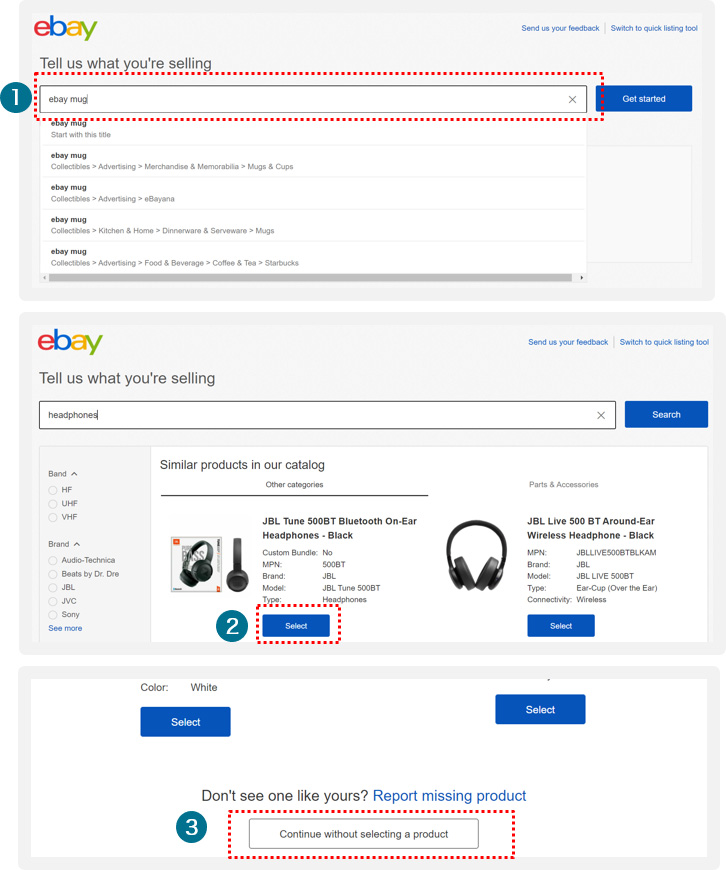726x870 pixels.
Task: Click the JBL Tune 500BT product image
Action: click(210, 565)
